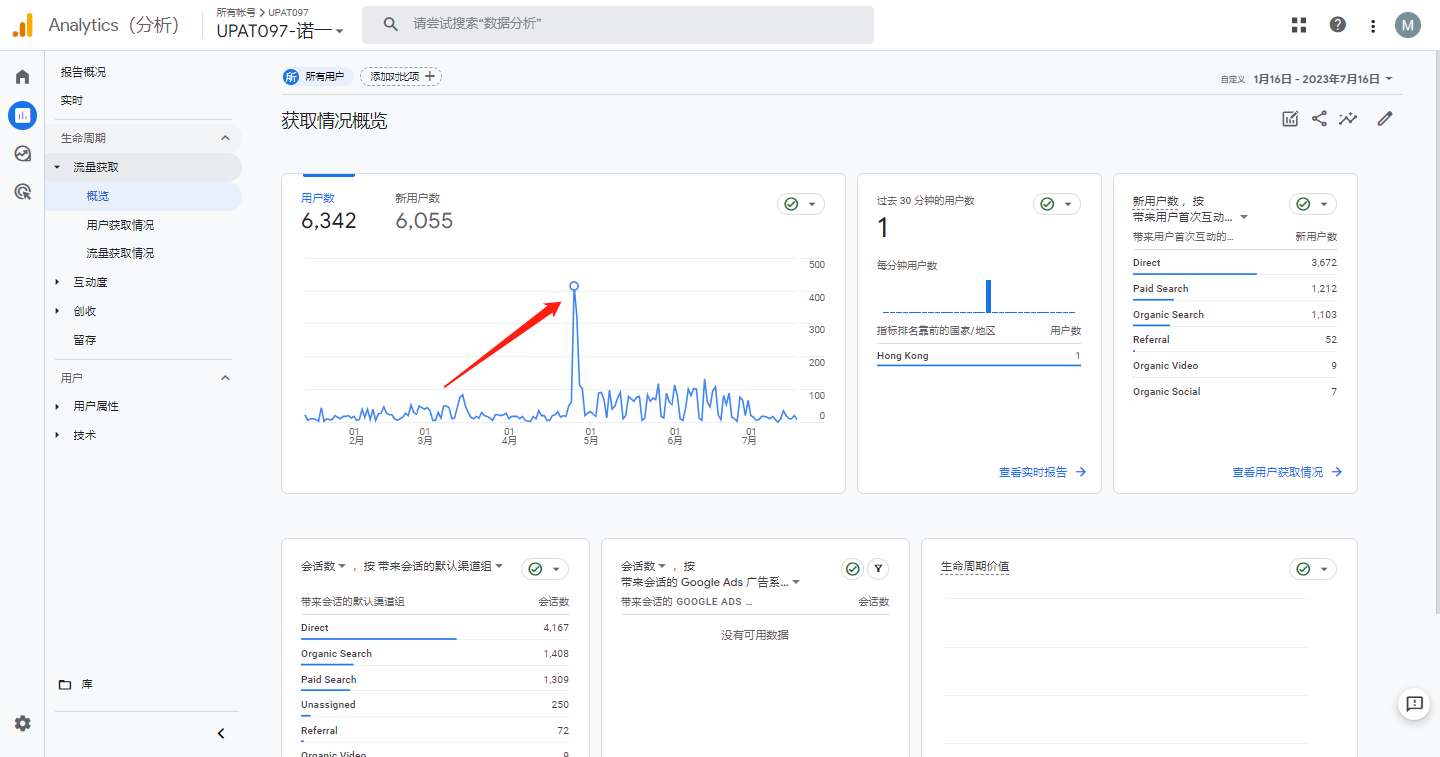Image resolution: width=1440 pixels, height=757 pixels.
Task: Open the status dropdown on realtime users card
Action: point(1056,204)
